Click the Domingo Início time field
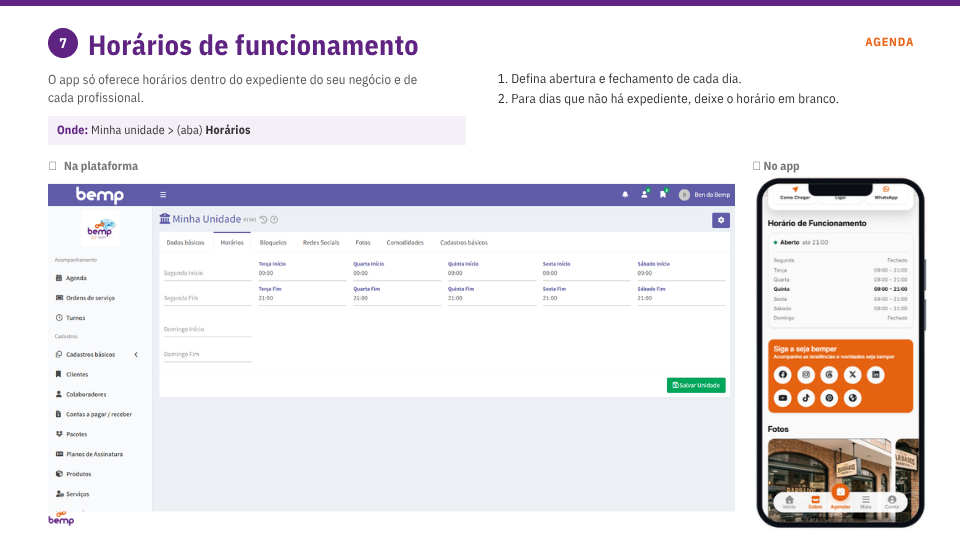Screen dimensions: 960x540 coord(208,329)
